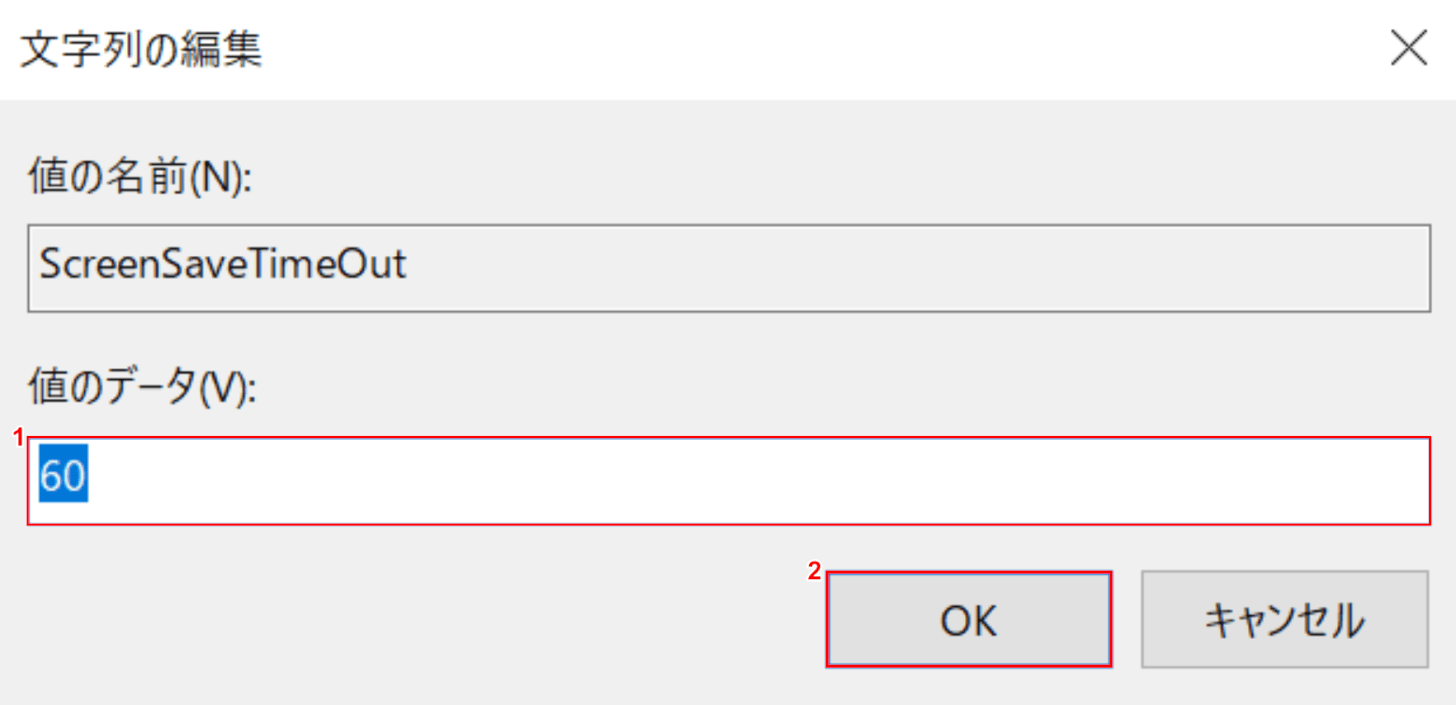Image resolution: width=1456 pixels, height=705 pixels.
Task: Click the 値のデータ(V): label
Action: 142,390
